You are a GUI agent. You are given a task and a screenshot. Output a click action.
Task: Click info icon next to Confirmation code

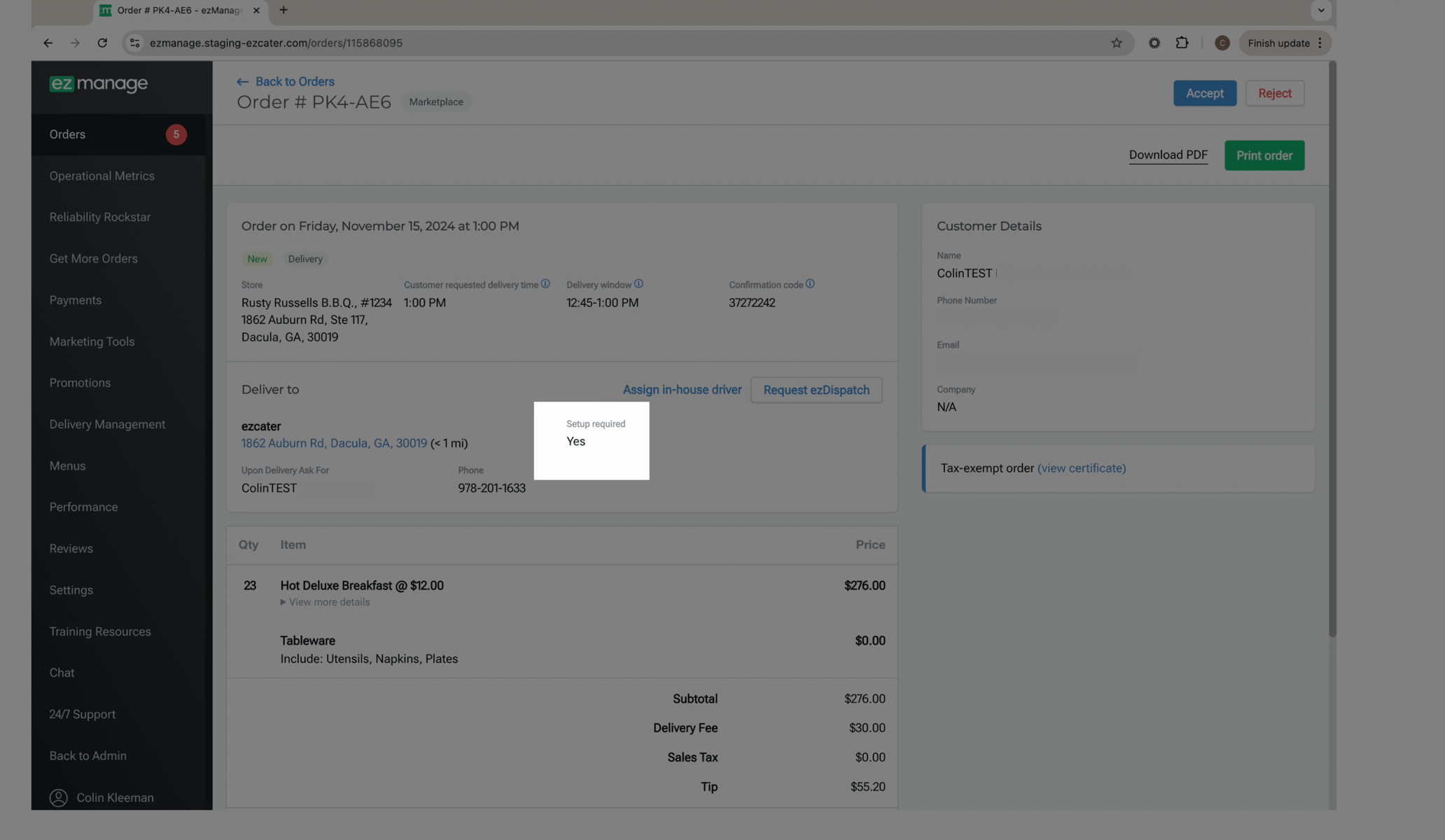click(810, 284)
